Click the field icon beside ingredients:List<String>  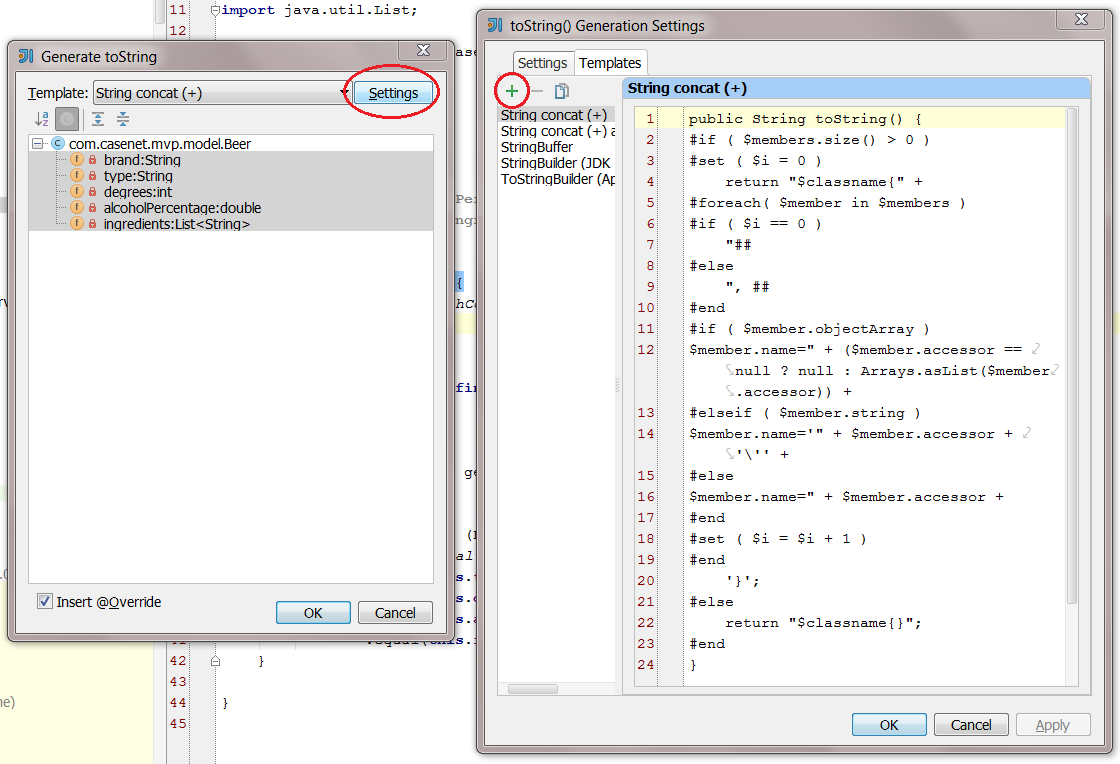point(77,223)
